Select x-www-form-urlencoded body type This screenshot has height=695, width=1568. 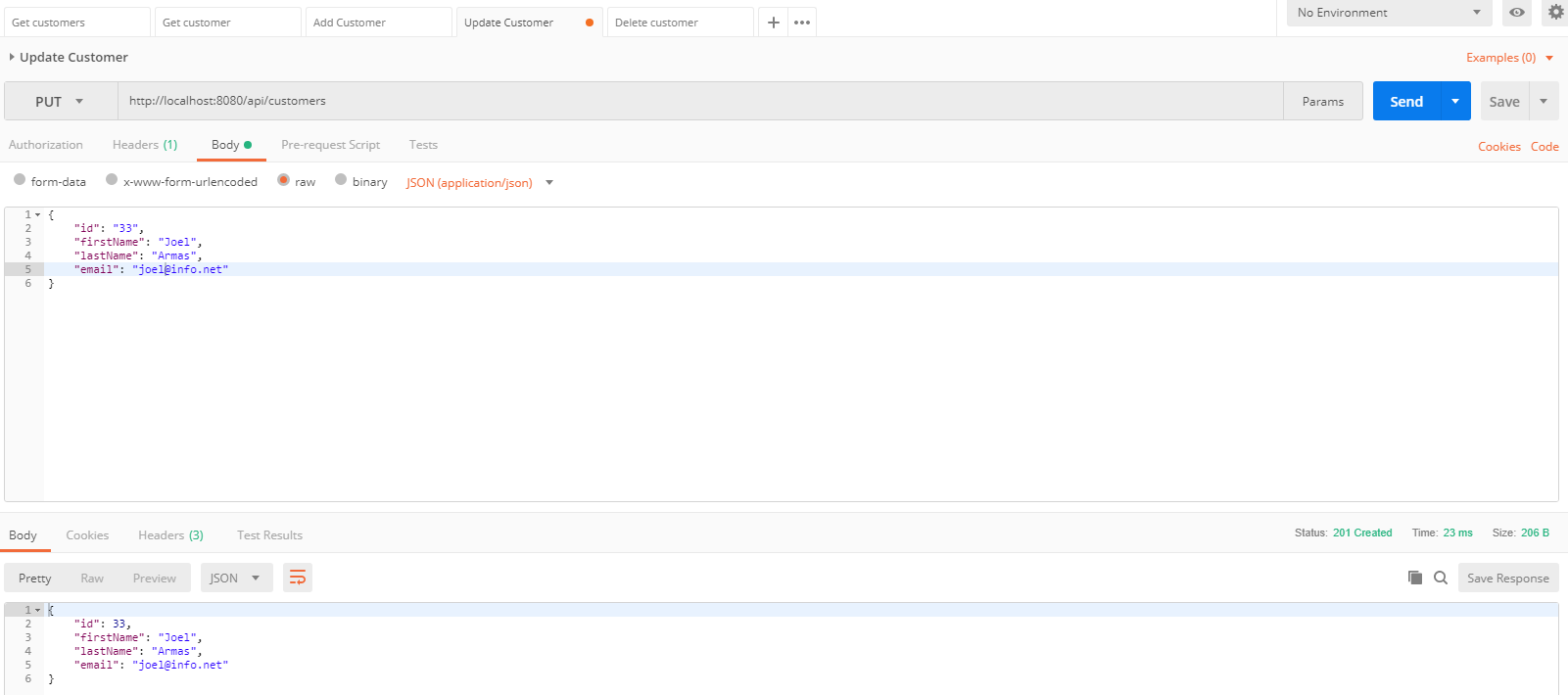(x=112, y=180)
